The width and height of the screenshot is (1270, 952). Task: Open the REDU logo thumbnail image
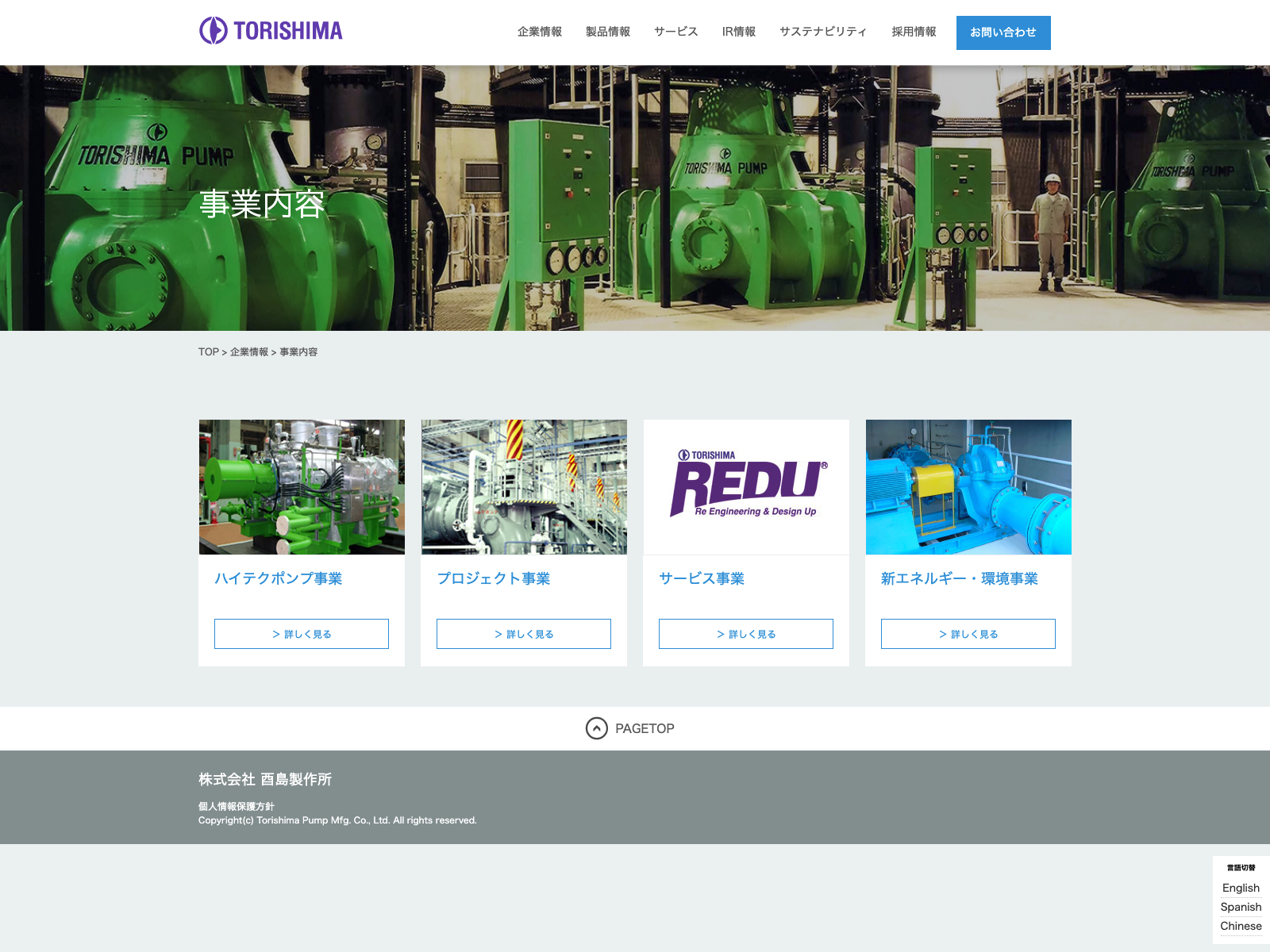click(746, 487)
